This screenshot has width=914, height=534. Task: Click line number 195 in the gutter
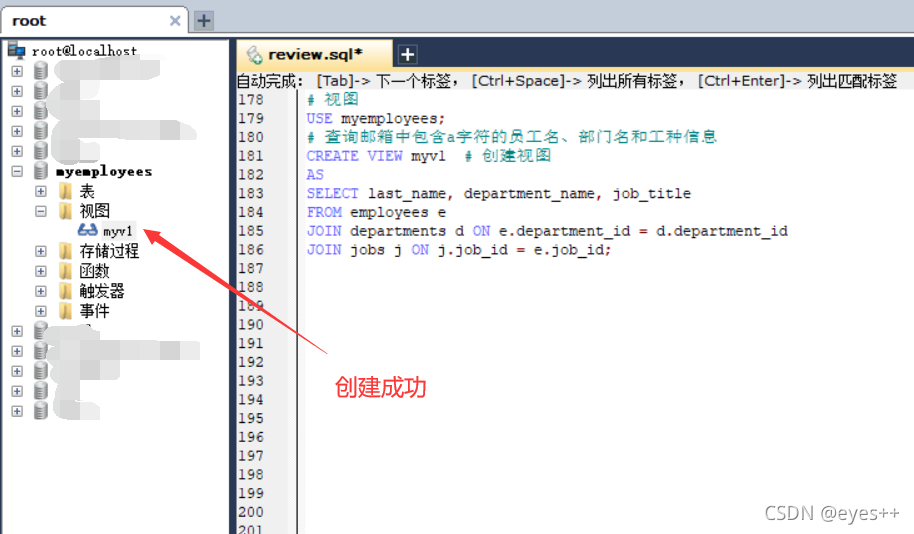tap(251, 418)
